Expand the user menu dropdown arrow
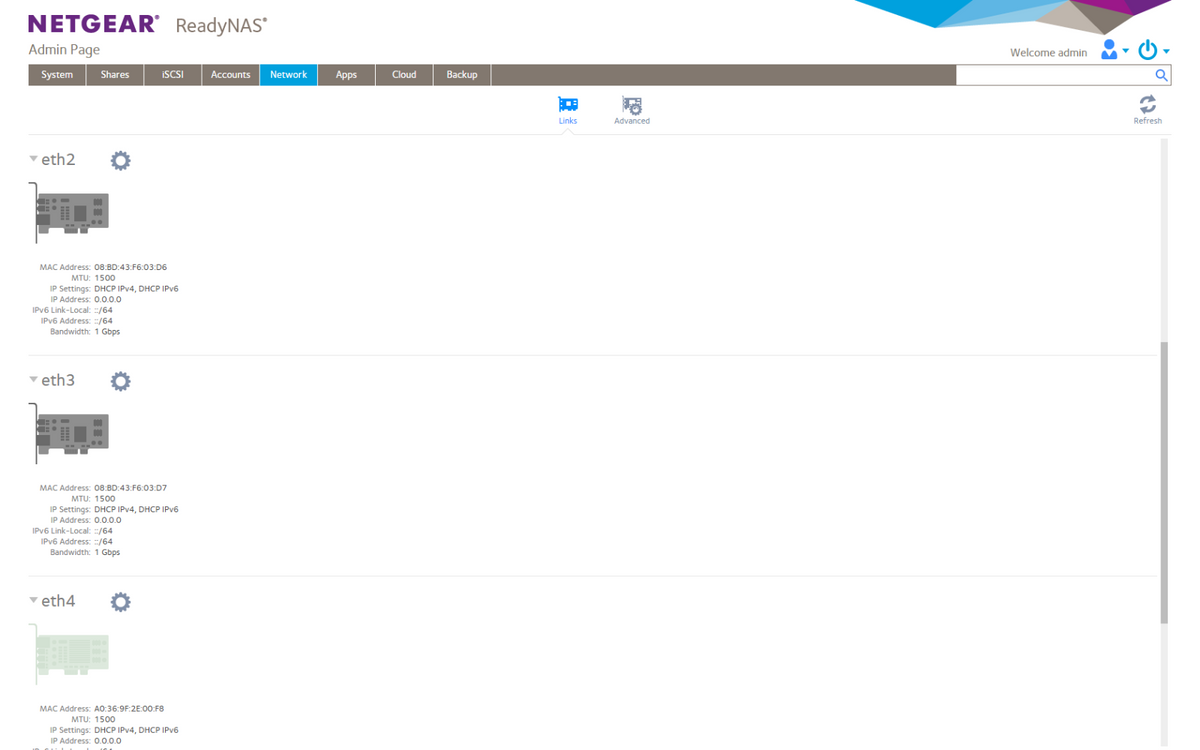Image resolution: width=1200 pixels, height=750 pixels. click(x=1126, y=52)
